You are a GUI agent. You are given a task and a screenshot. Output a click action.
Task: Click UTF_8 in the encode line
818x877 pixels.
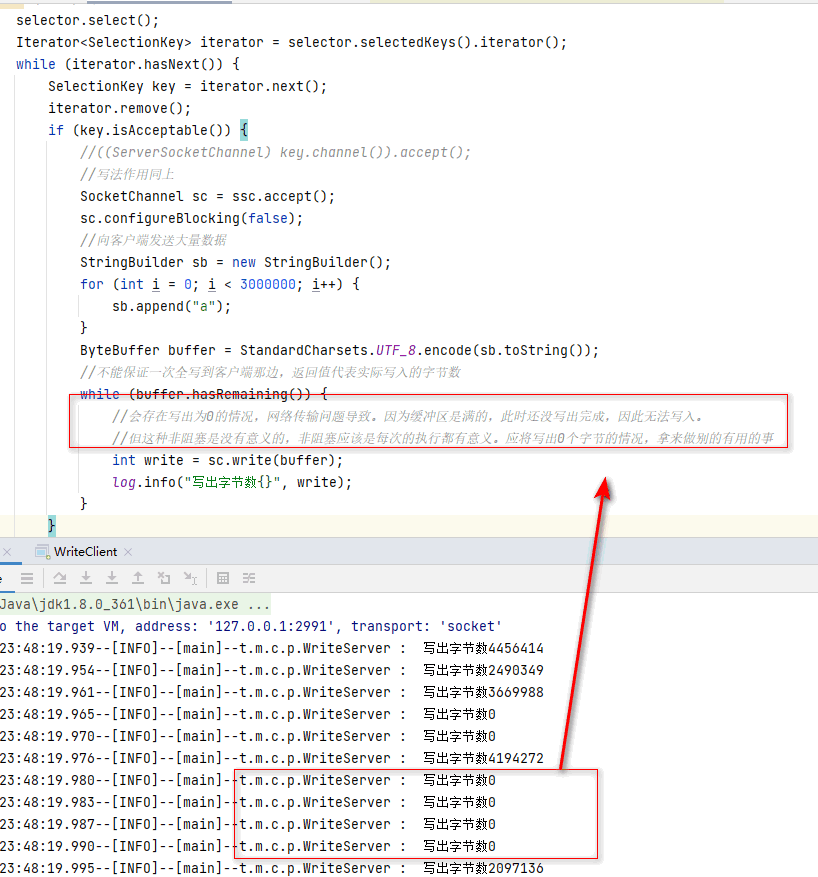click(396, 351)
